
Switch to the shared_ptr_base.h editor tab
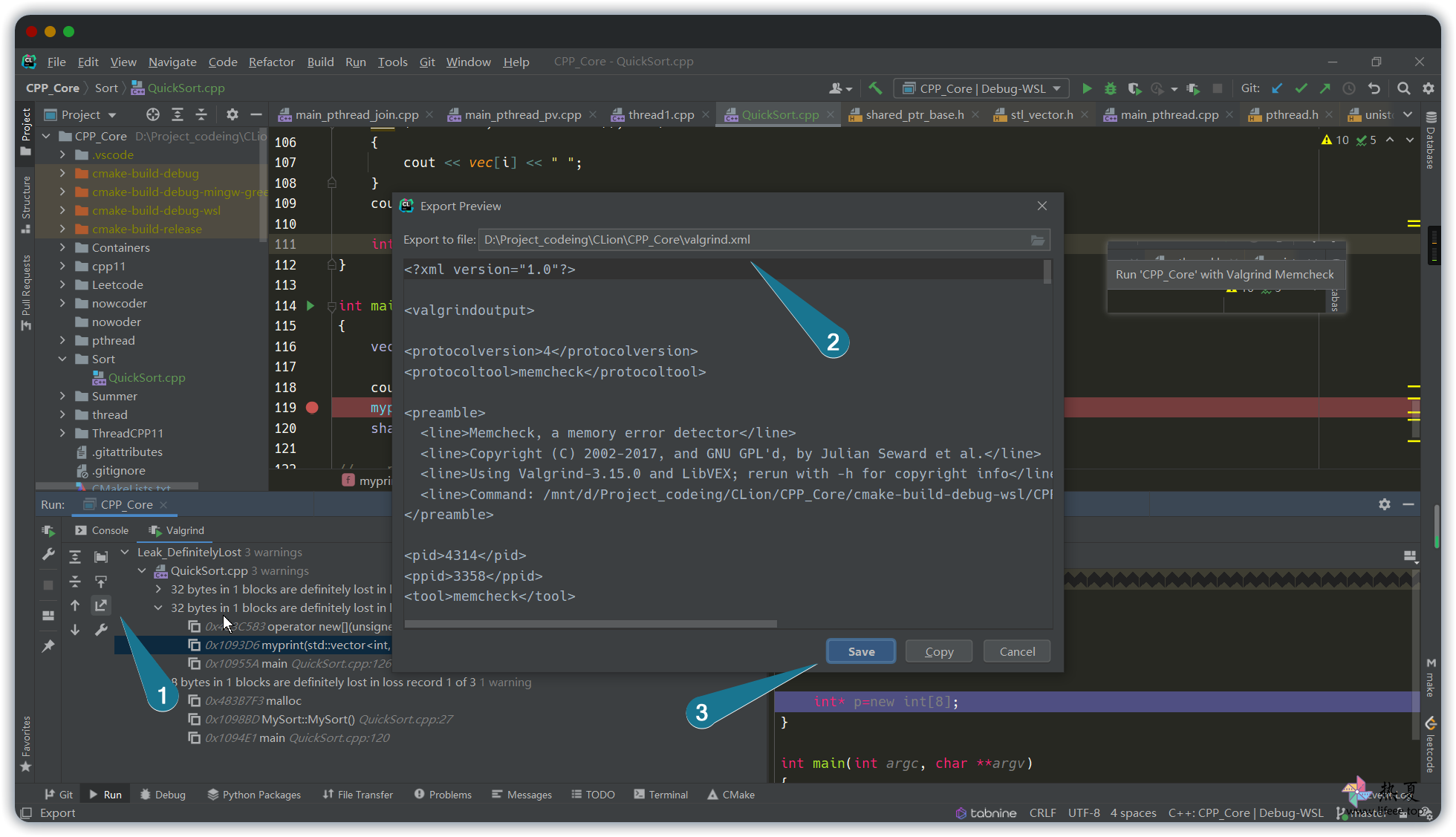(914, 115)
